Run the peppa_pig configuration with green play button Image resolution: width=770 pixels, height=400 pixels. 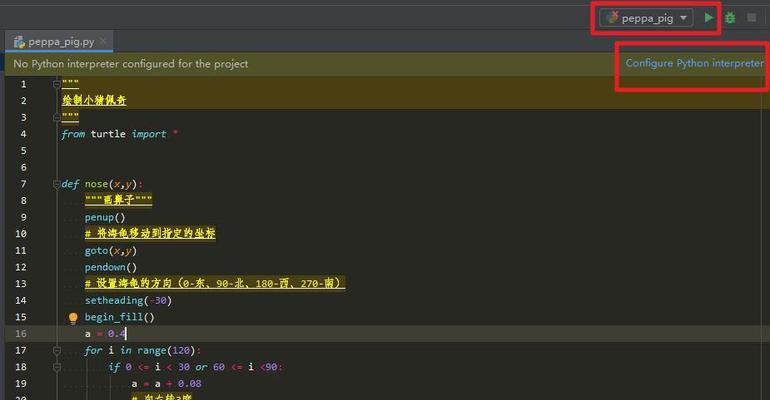708,18
